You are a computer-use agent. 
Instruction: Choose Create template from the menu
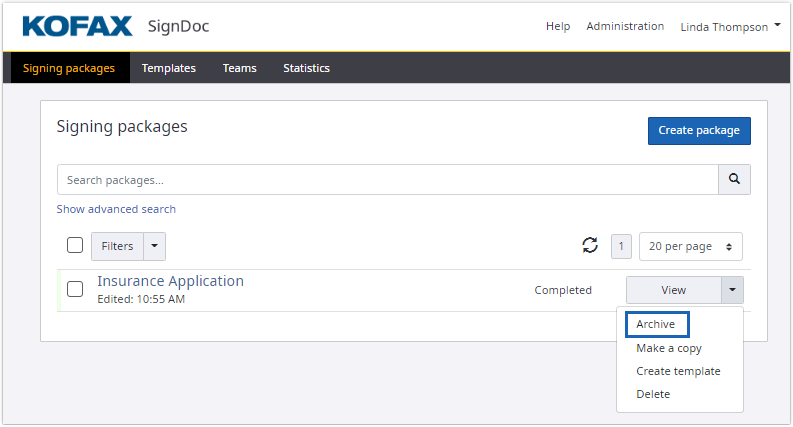tap(678, 371)
